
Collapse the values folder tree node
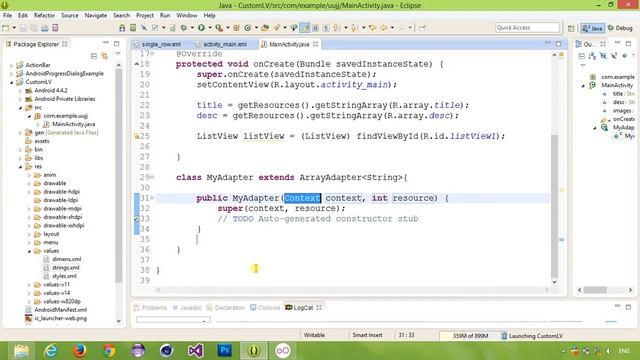pyautogui.click(x=29, y=251)
